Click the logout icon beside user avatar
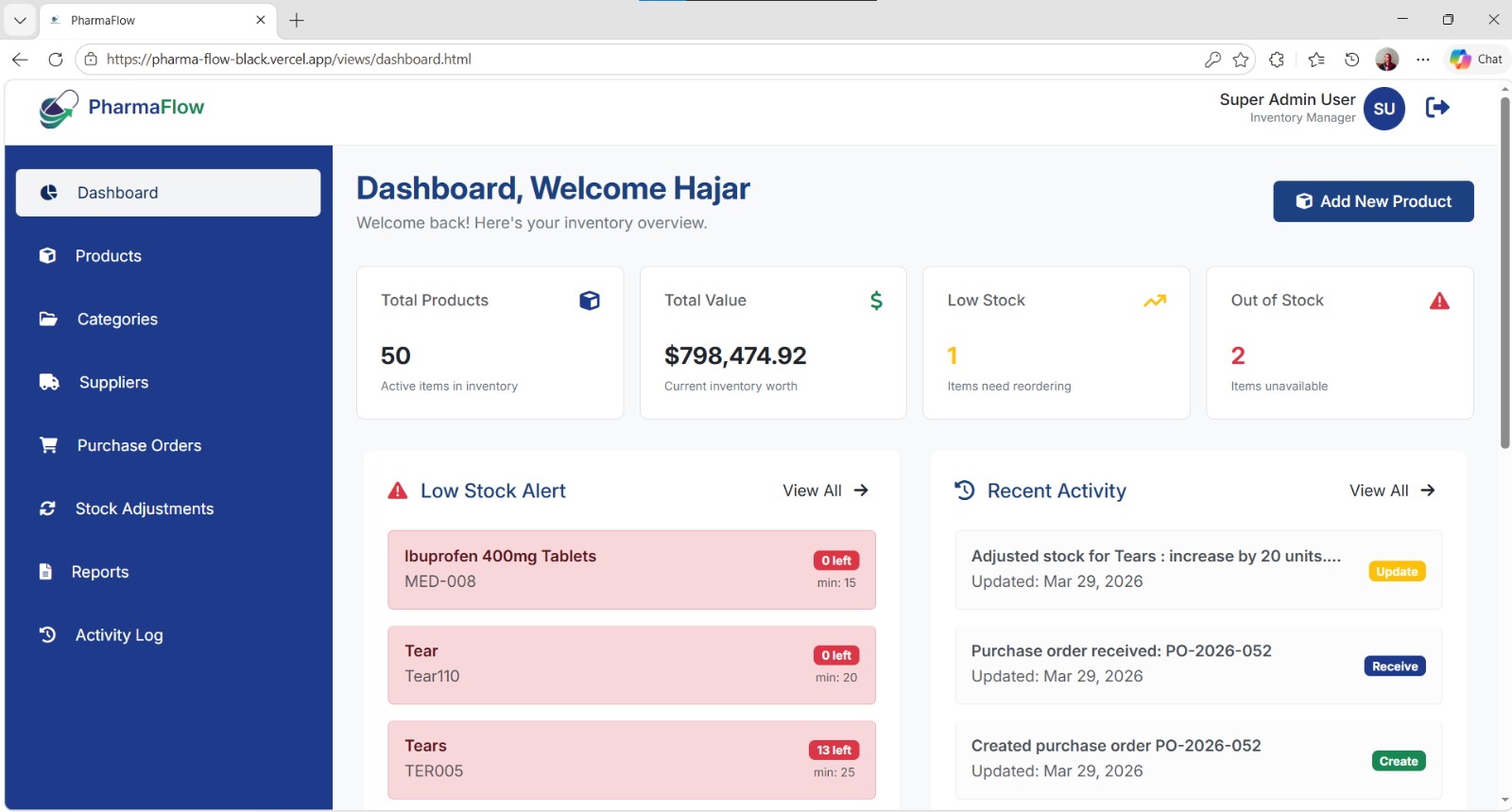1512x812 pixels. point(1437,108)
